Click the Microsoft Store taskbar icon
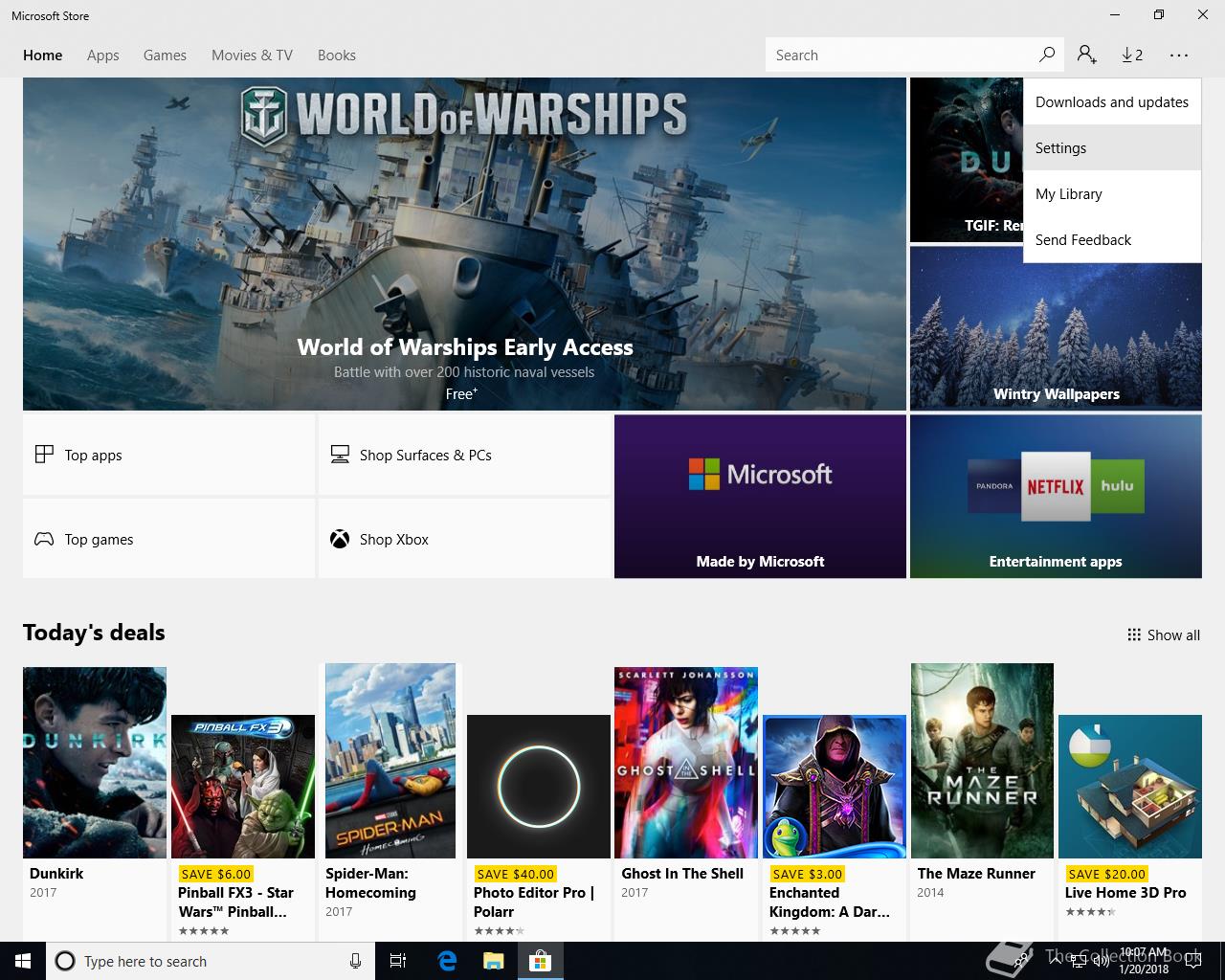Image resolution: width=1225 pixels, height=980 pixels. point(540,961)
